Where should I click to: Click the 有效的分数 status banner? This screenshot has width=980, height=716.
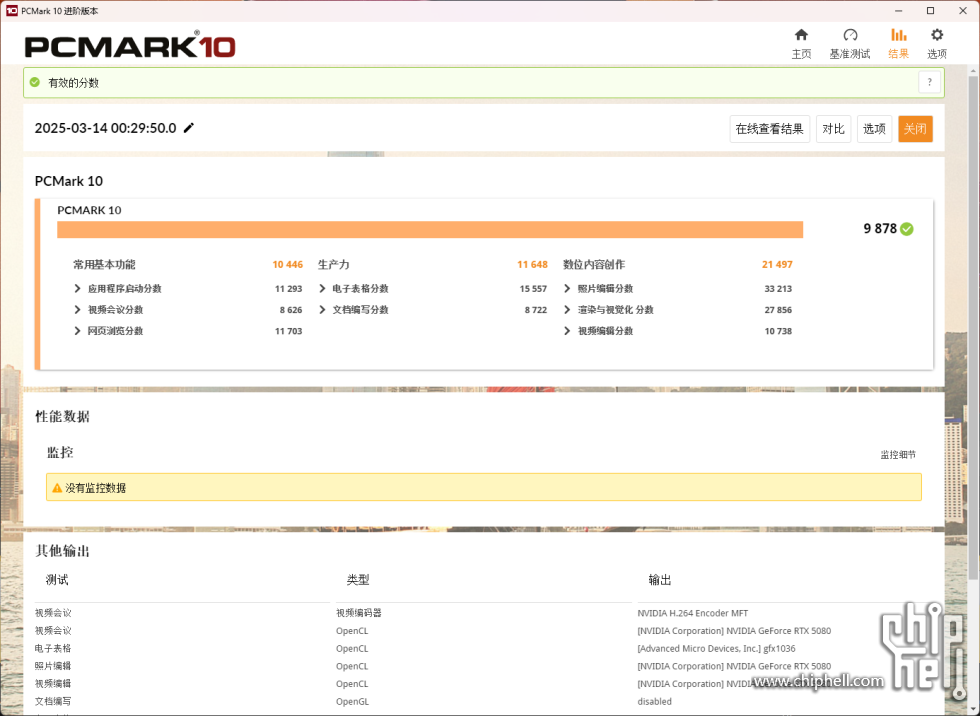[x=484, y=82]
